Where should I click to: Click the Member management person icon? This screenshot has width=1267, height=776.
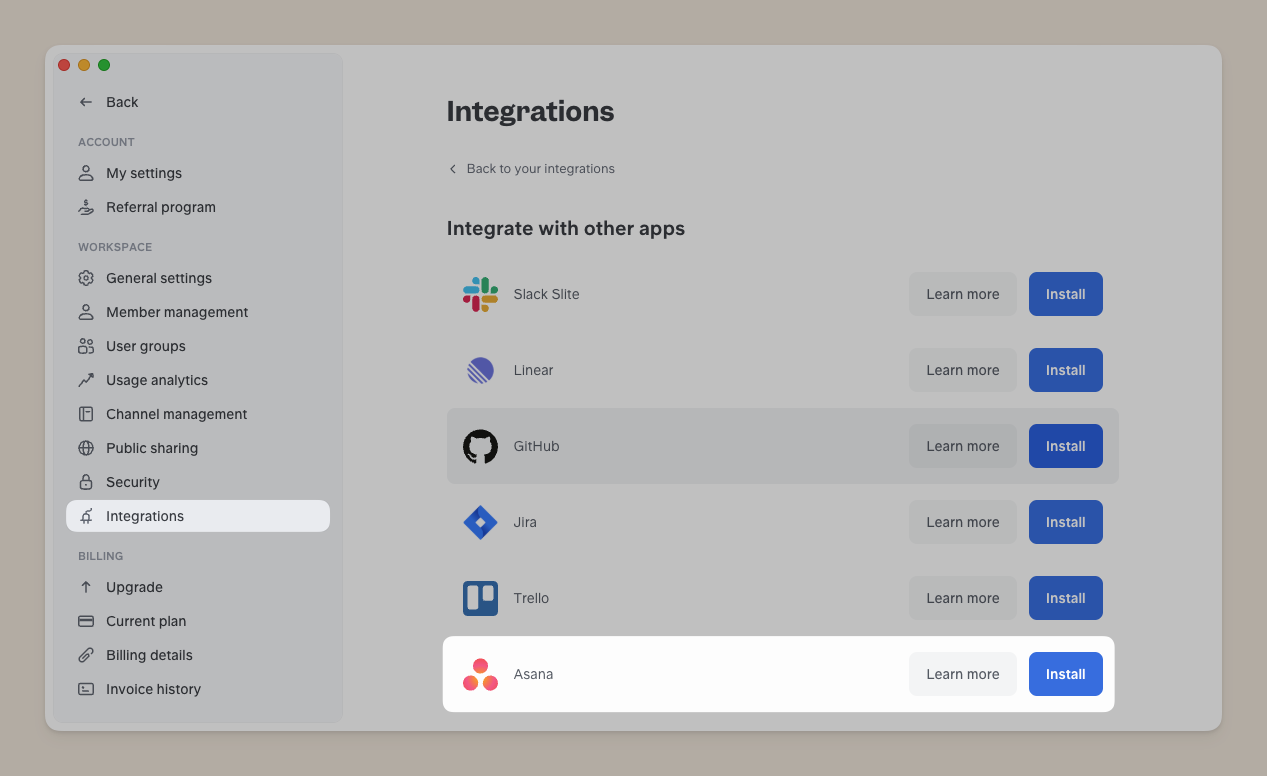86,312
